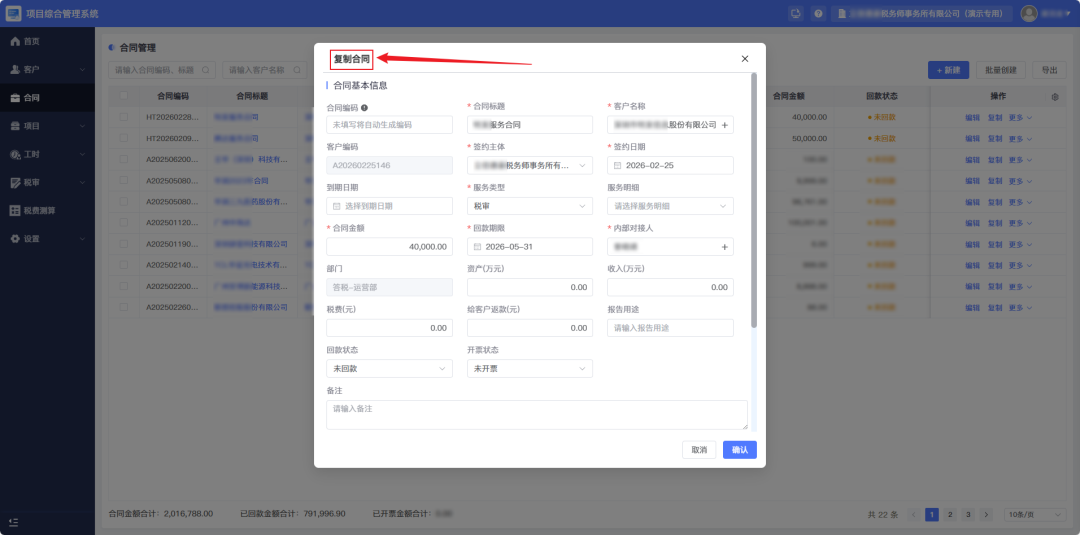Expand the 设置 sidebar menu
The image size is (1080, 535).
[x=47, y=239]
